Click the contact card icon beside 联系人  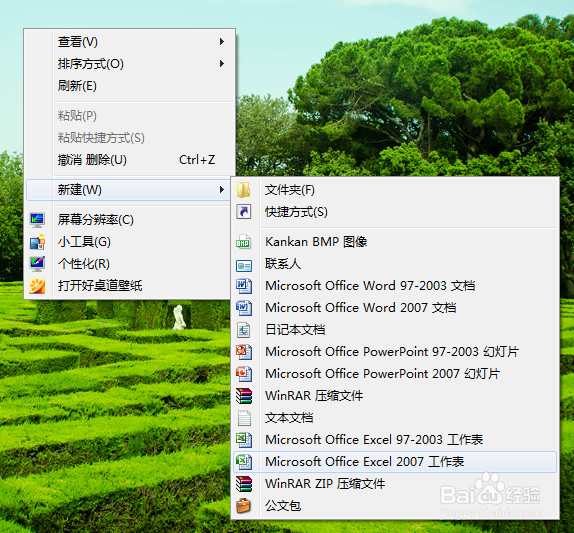tap(243, 265)
